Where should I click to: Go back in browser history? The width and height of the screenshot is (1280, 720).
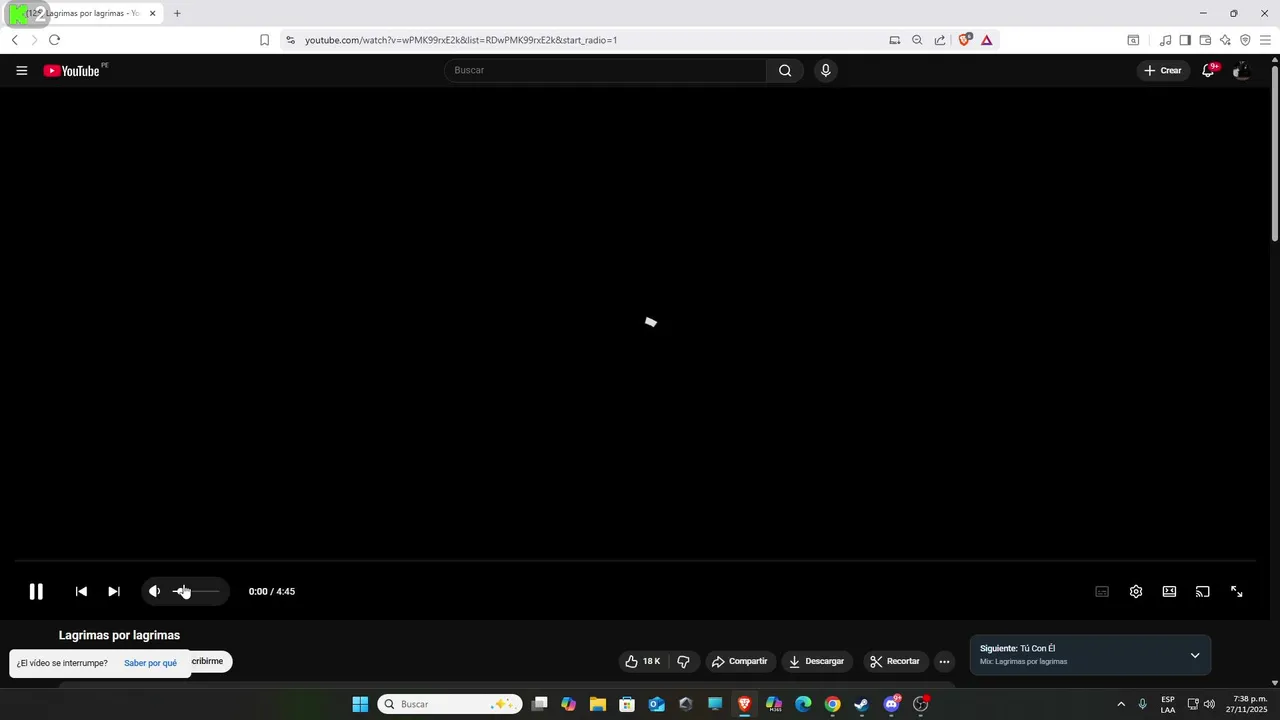tap(14, 40)
